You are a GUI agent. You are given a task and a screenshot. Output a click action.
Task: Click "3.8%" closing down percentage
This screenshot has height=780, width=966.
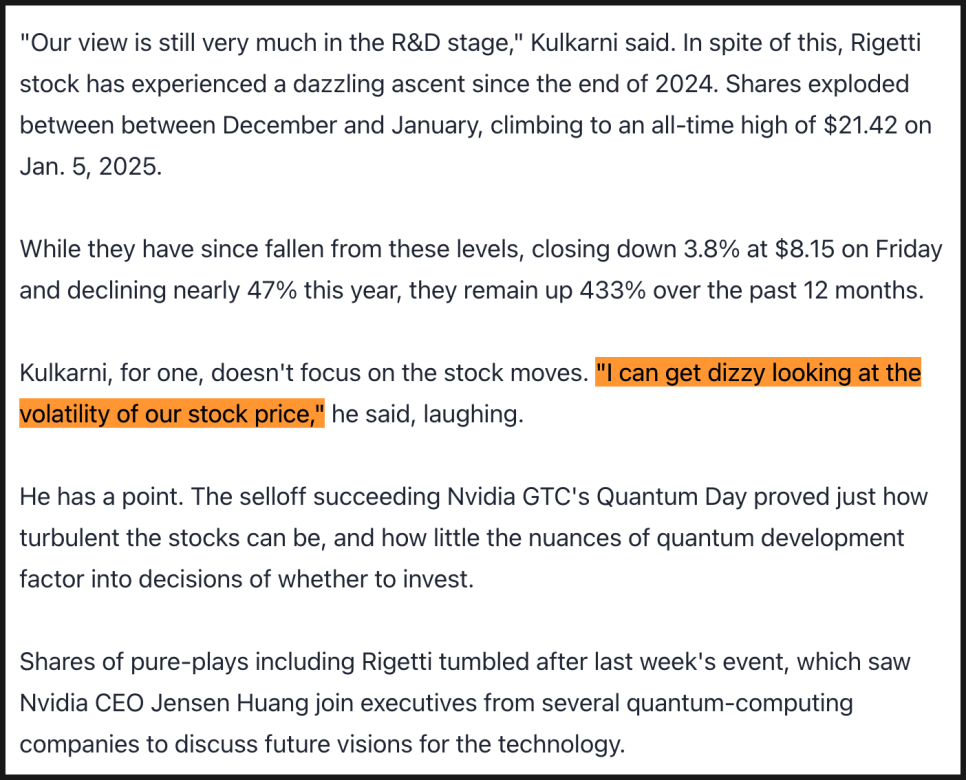pos(703,249)
